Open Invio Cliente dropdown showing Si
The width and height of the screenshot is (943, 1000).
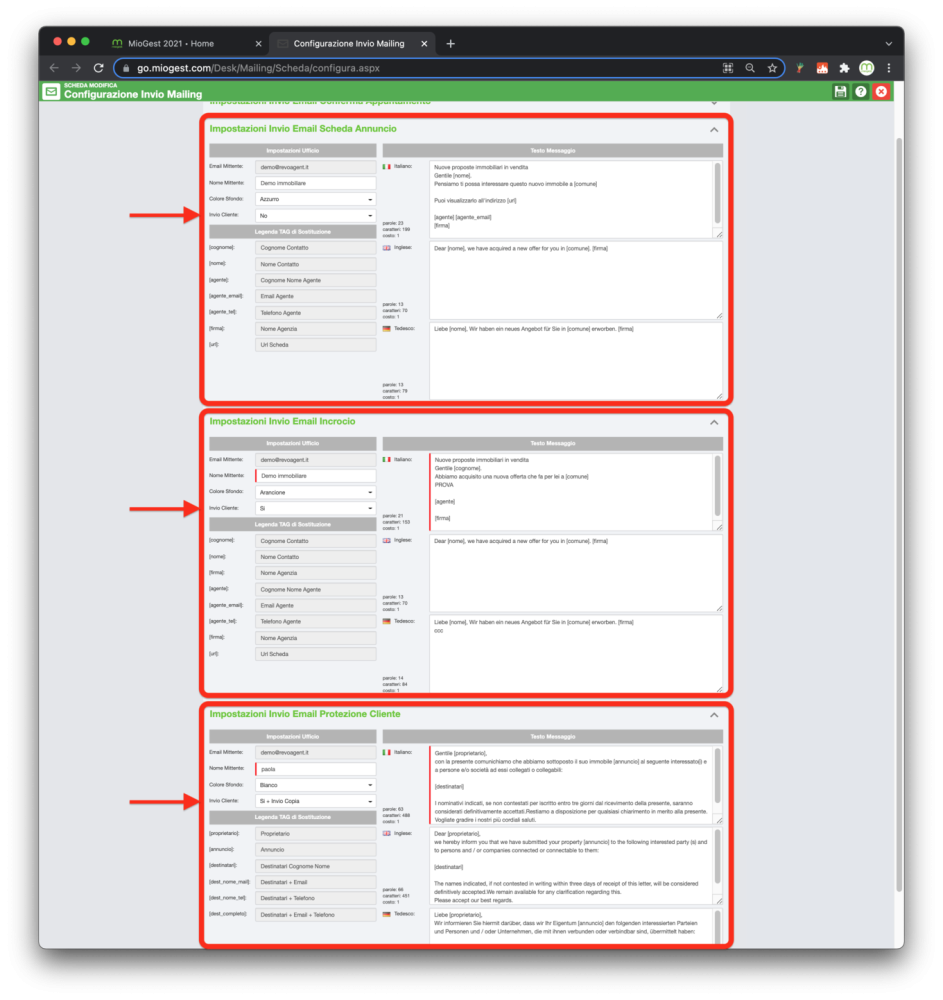[316, 508]
